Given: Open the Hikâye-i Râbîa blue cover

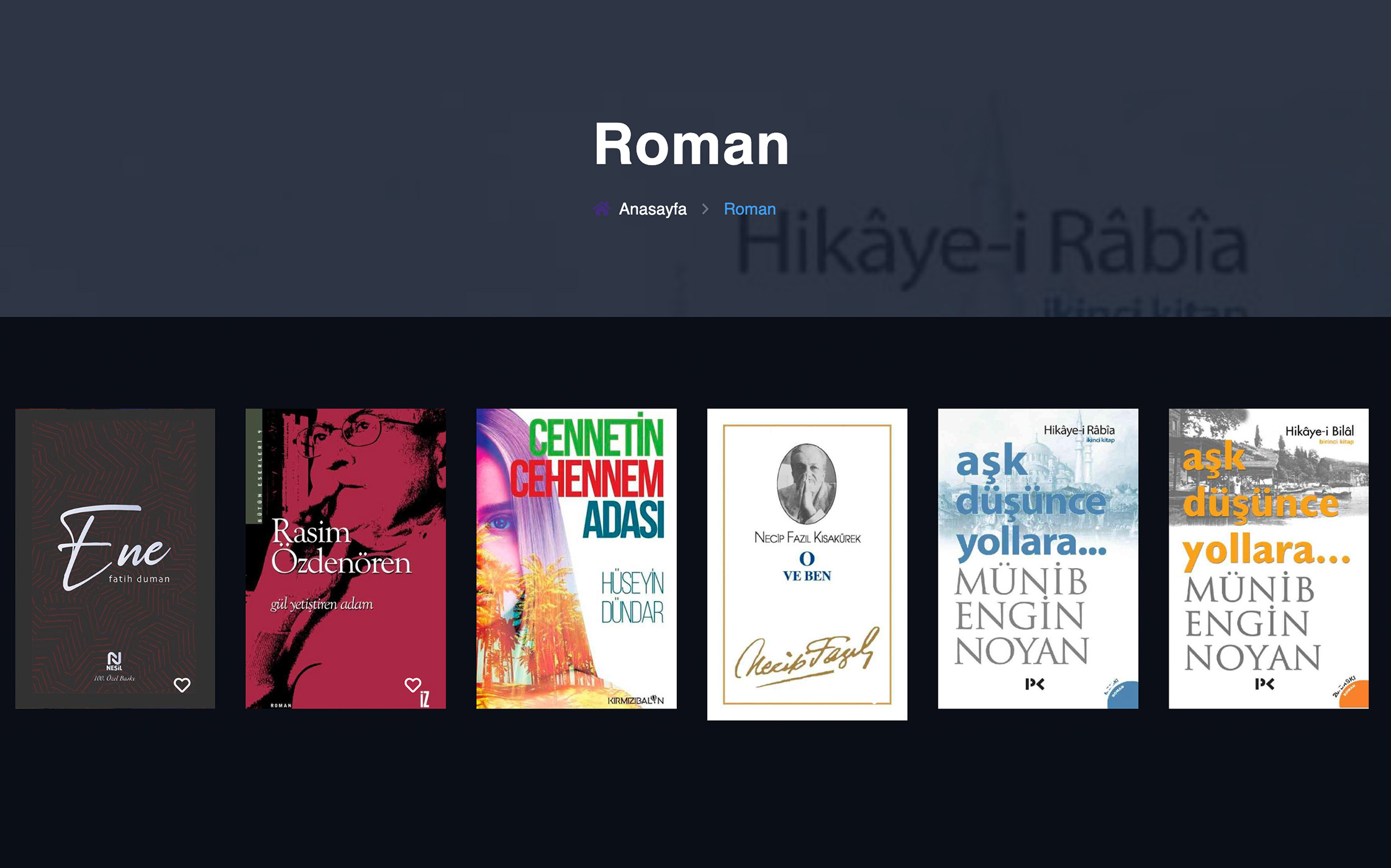Looking at the screenshot, I should 1038,558.
